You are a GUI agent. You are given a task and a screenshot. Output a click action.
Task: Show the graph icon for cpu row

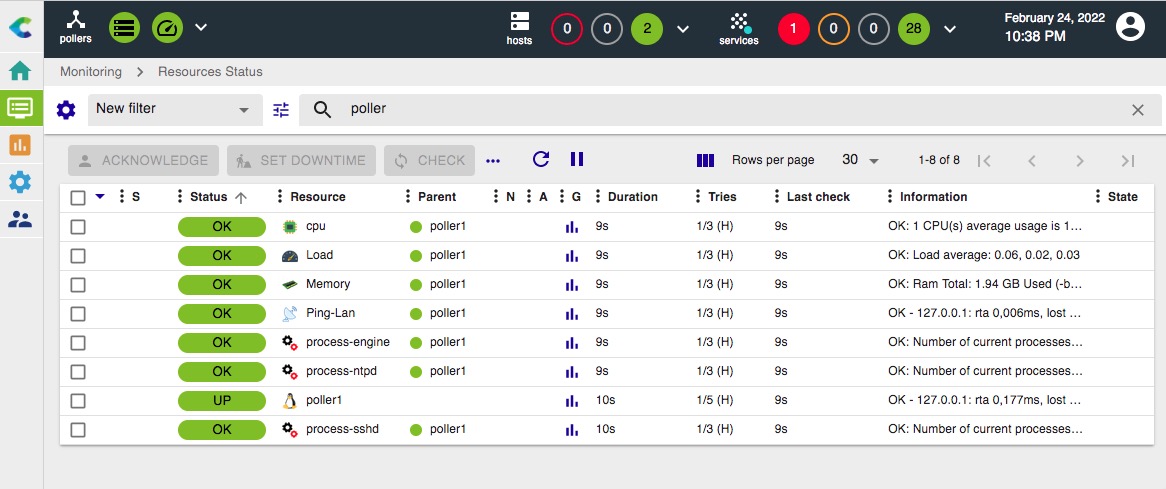coord(572,227)
